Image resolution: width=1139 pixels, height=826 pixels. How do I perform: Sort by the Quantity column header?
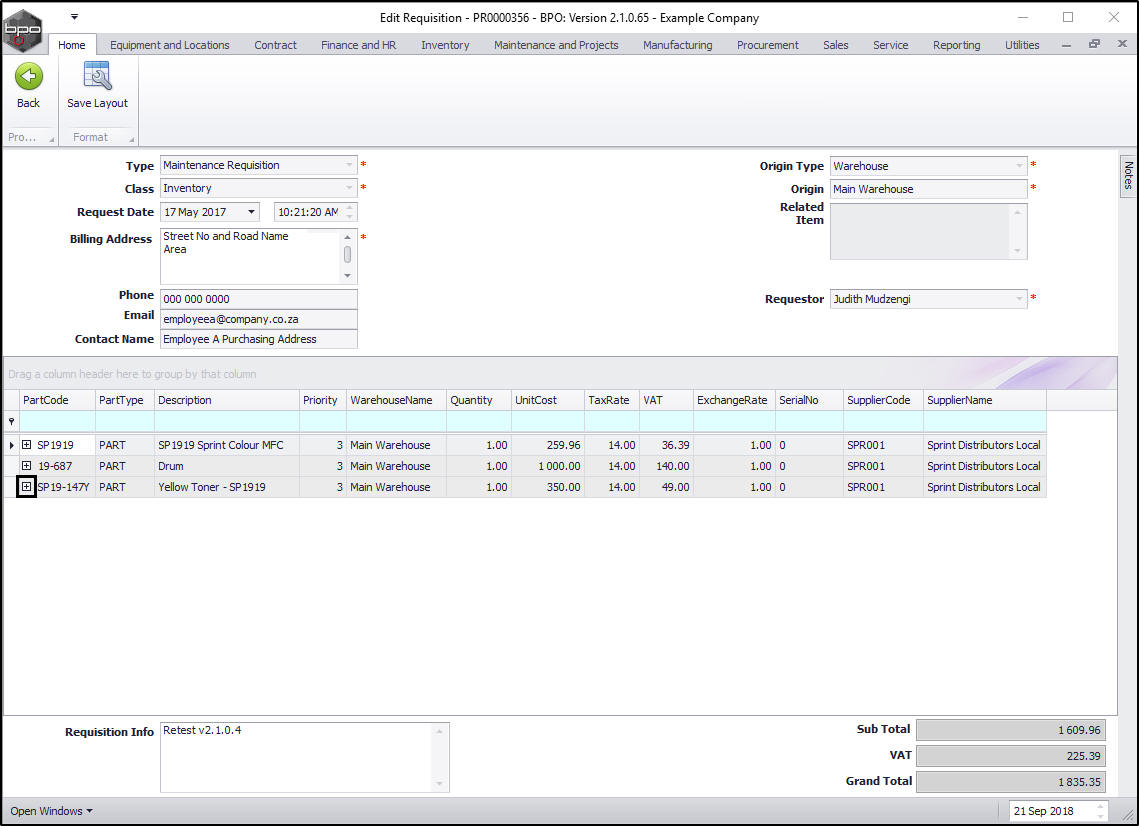tap(479, 400)
